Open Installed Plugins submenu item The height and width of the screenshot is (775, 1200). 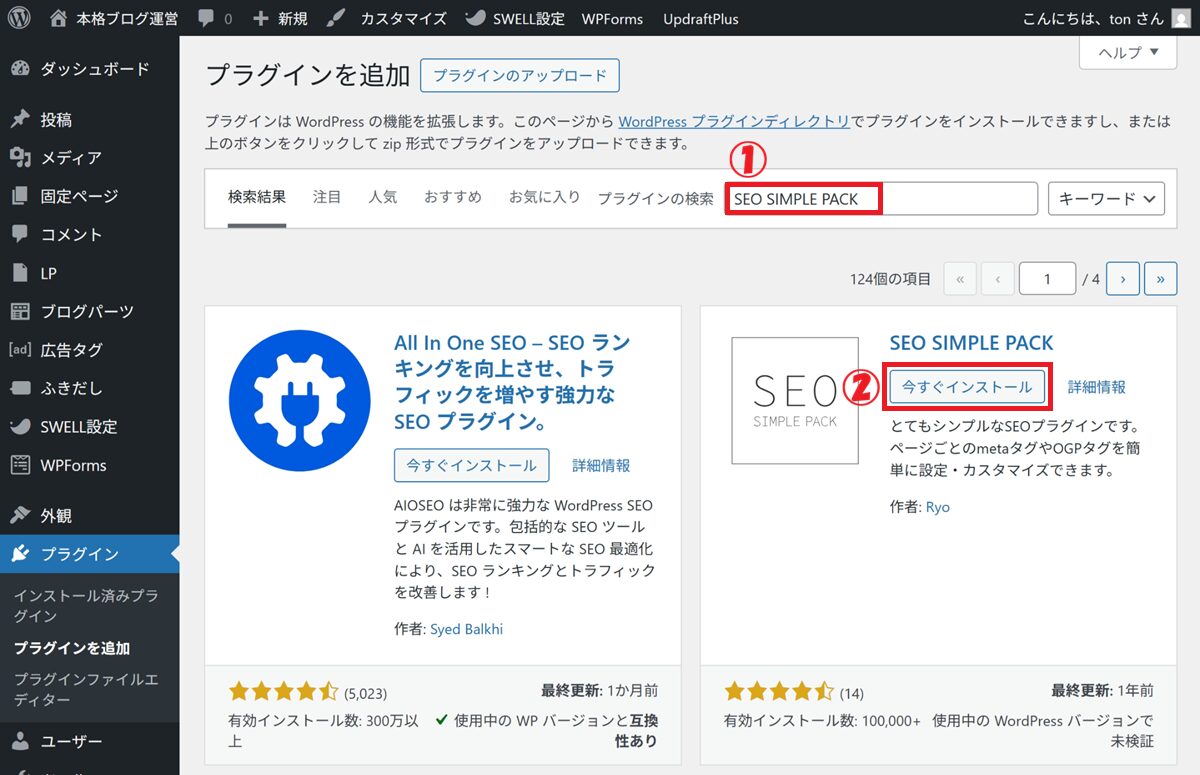pos(85,605)
